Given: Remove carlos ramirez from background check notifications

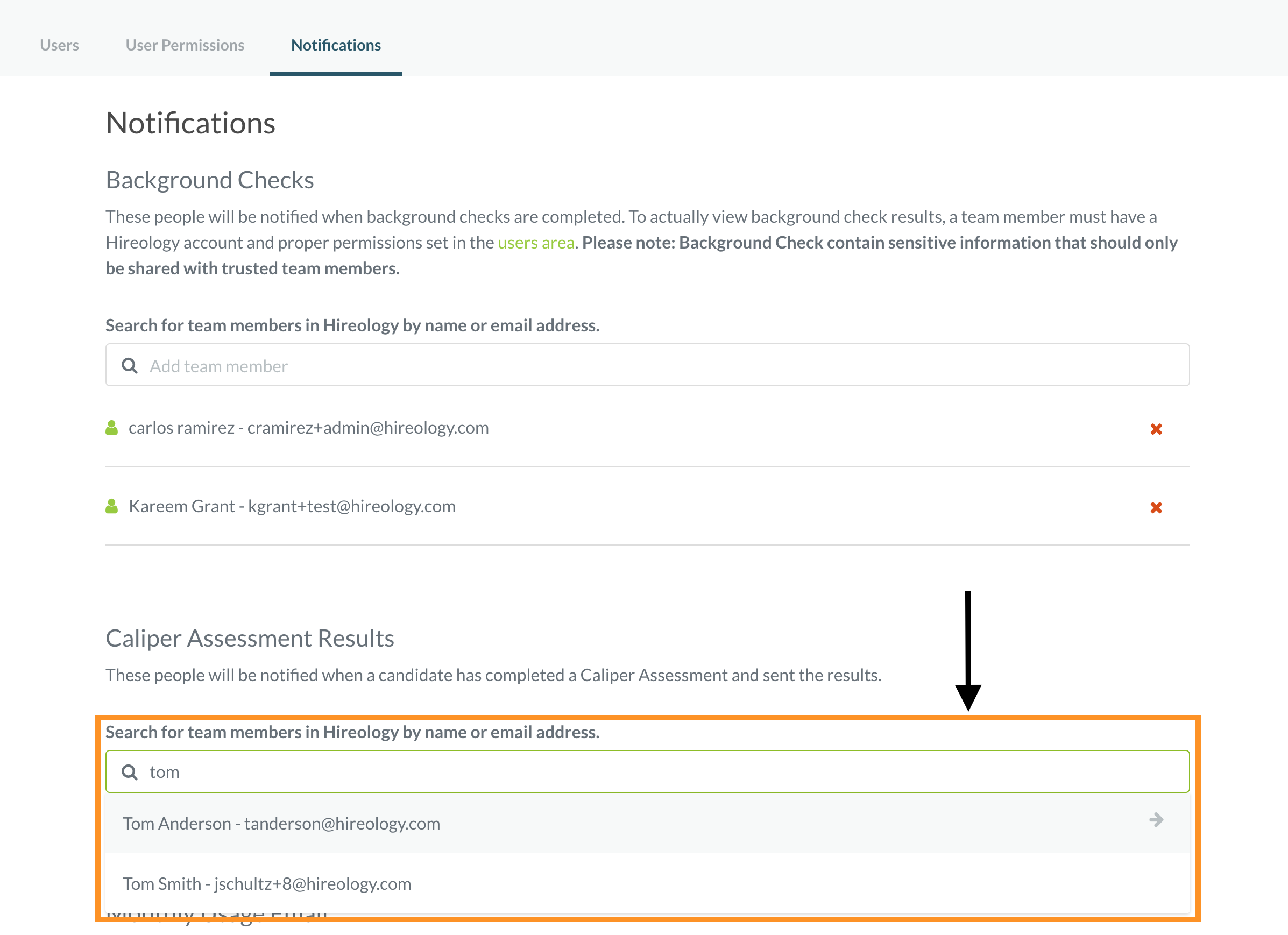Looking at the screenshot, I should 1156,429.
